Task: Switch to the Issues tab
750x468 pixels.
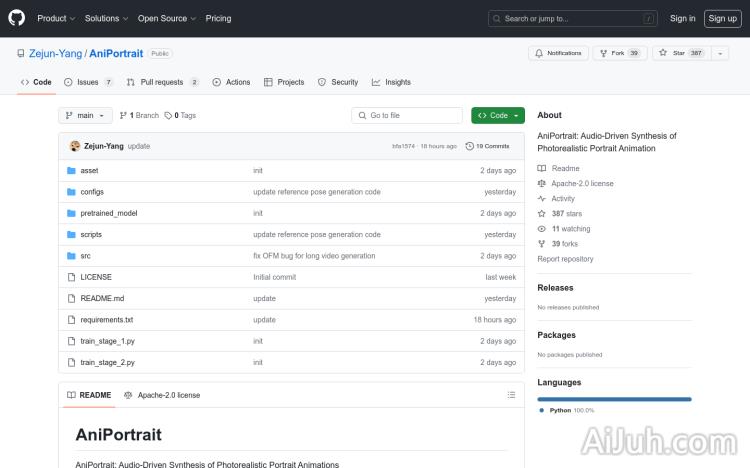Action: click(88, 82)
